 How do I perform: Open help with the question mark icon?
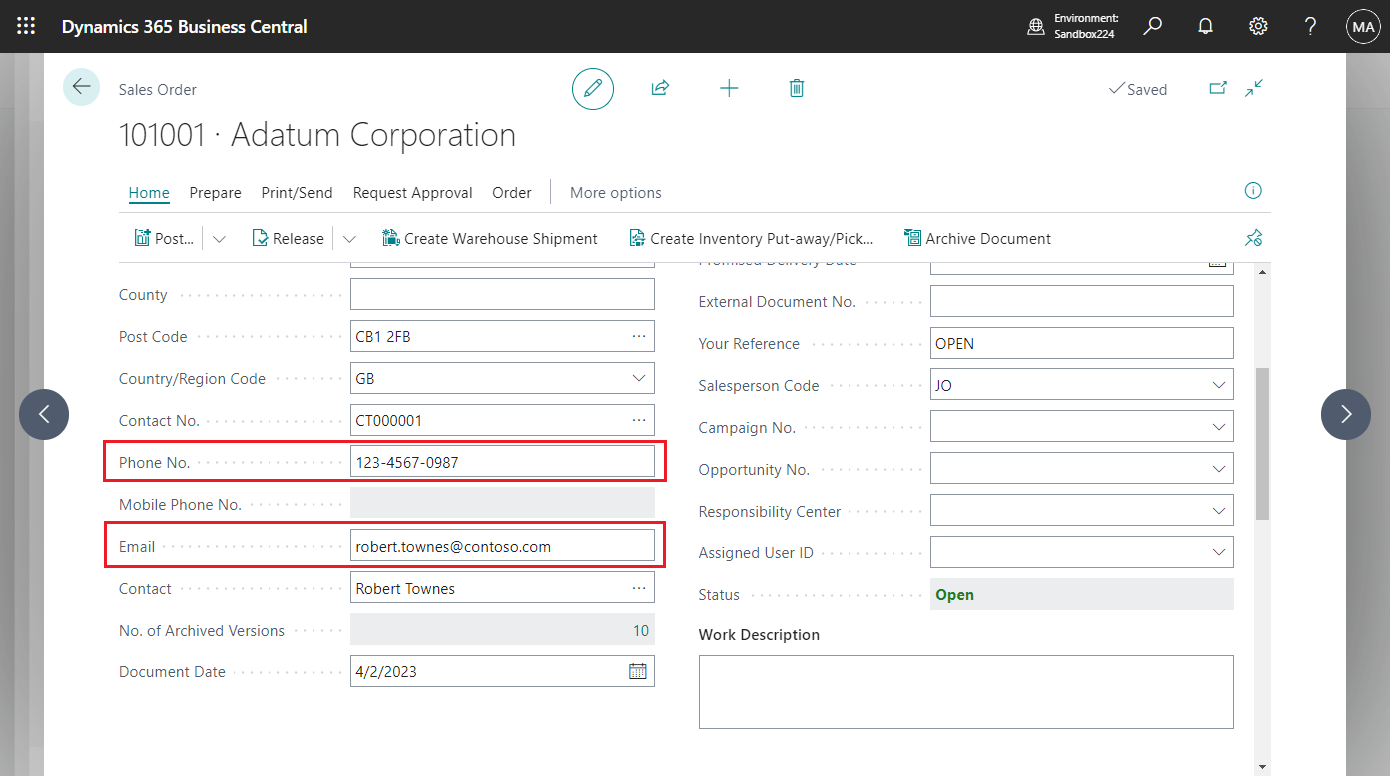(1309, 26)
